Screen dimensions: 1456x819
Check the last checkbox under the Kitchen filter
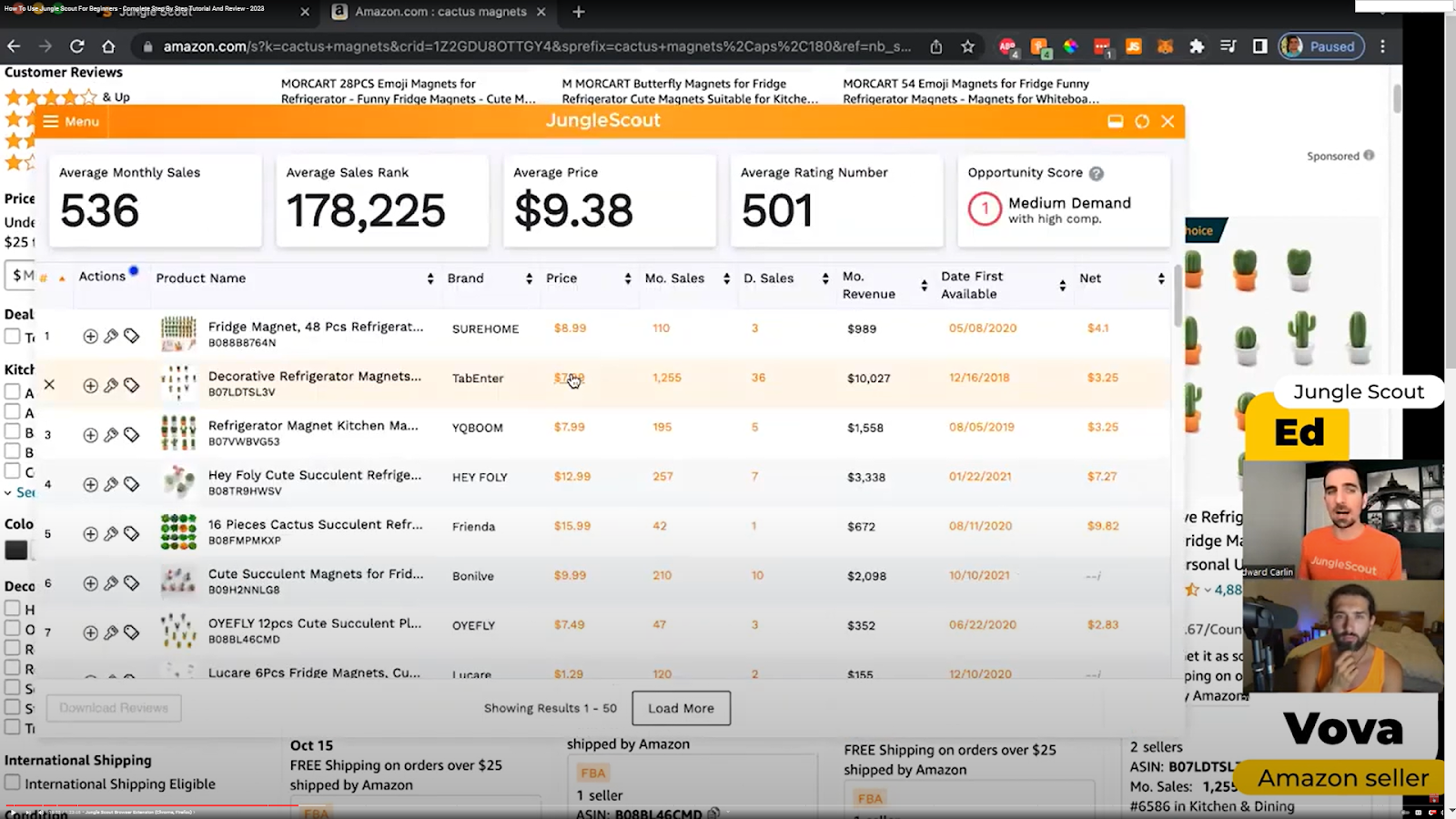coord(12,470)
